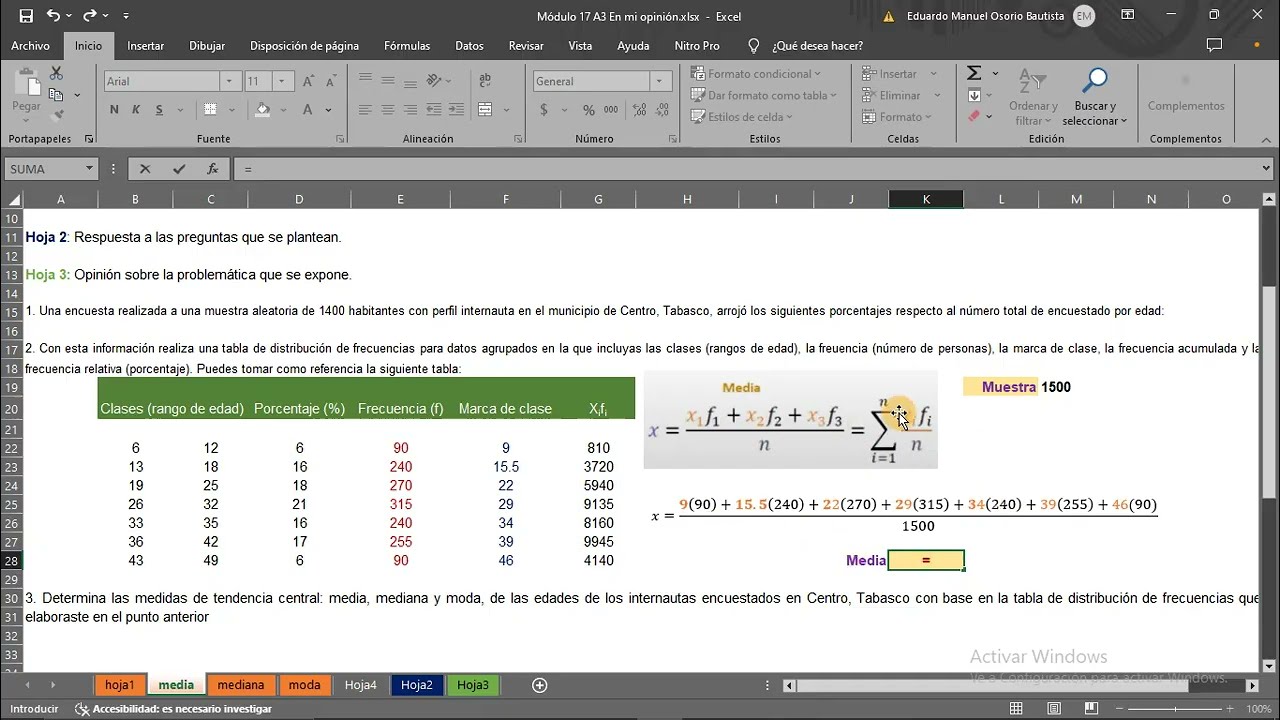Click the cancel X in the formula bar
The width and height of the screenshot is (1280, 720).
[145, 169]
